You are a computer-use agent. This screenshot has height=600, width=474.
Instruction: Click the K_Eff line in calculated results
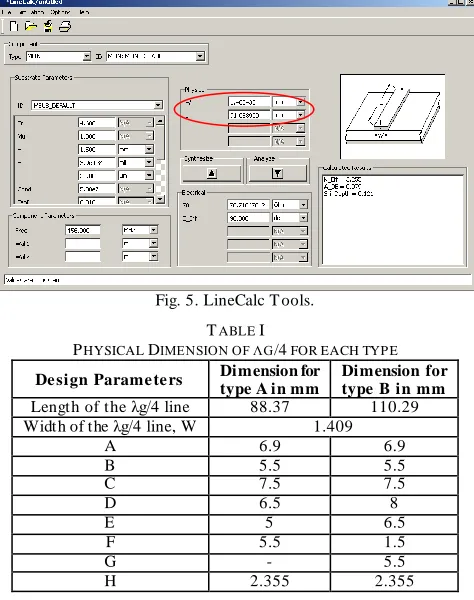(x=342, y=179)
